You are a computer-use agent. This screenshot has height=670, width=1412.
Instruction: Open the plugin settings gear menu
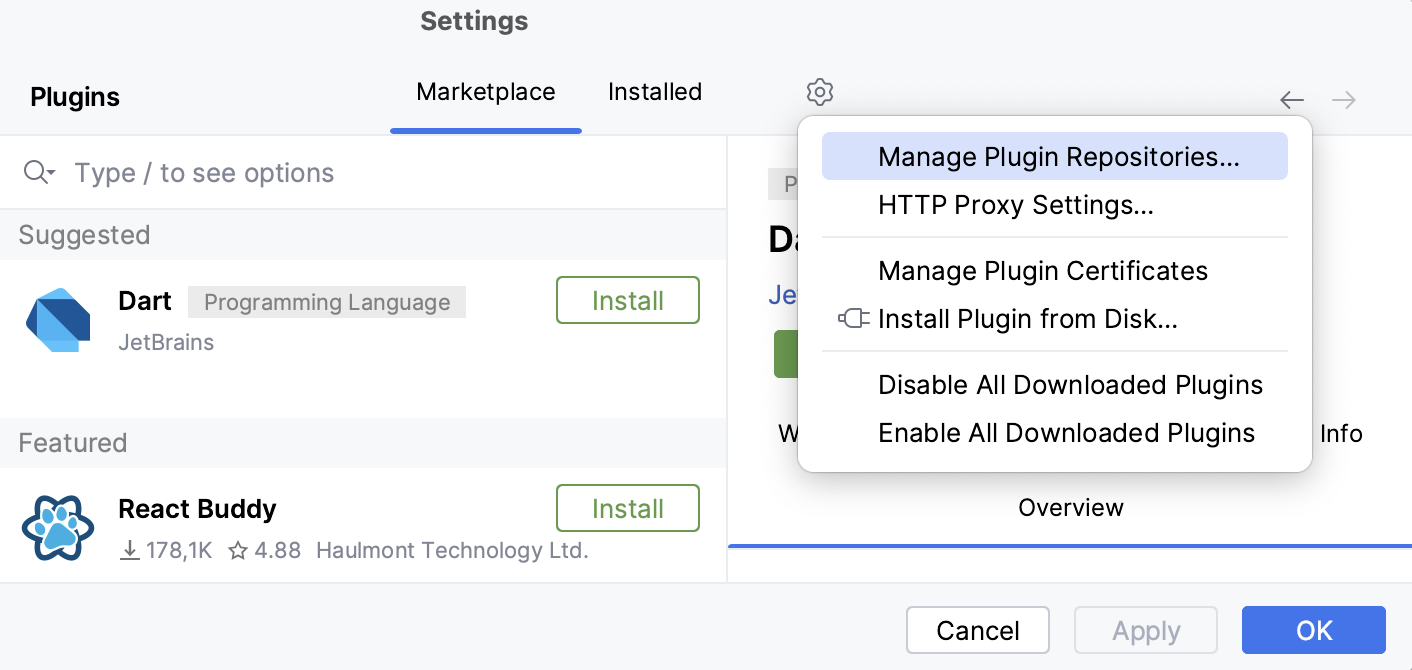pyautogui.click(x=819, y=92)
